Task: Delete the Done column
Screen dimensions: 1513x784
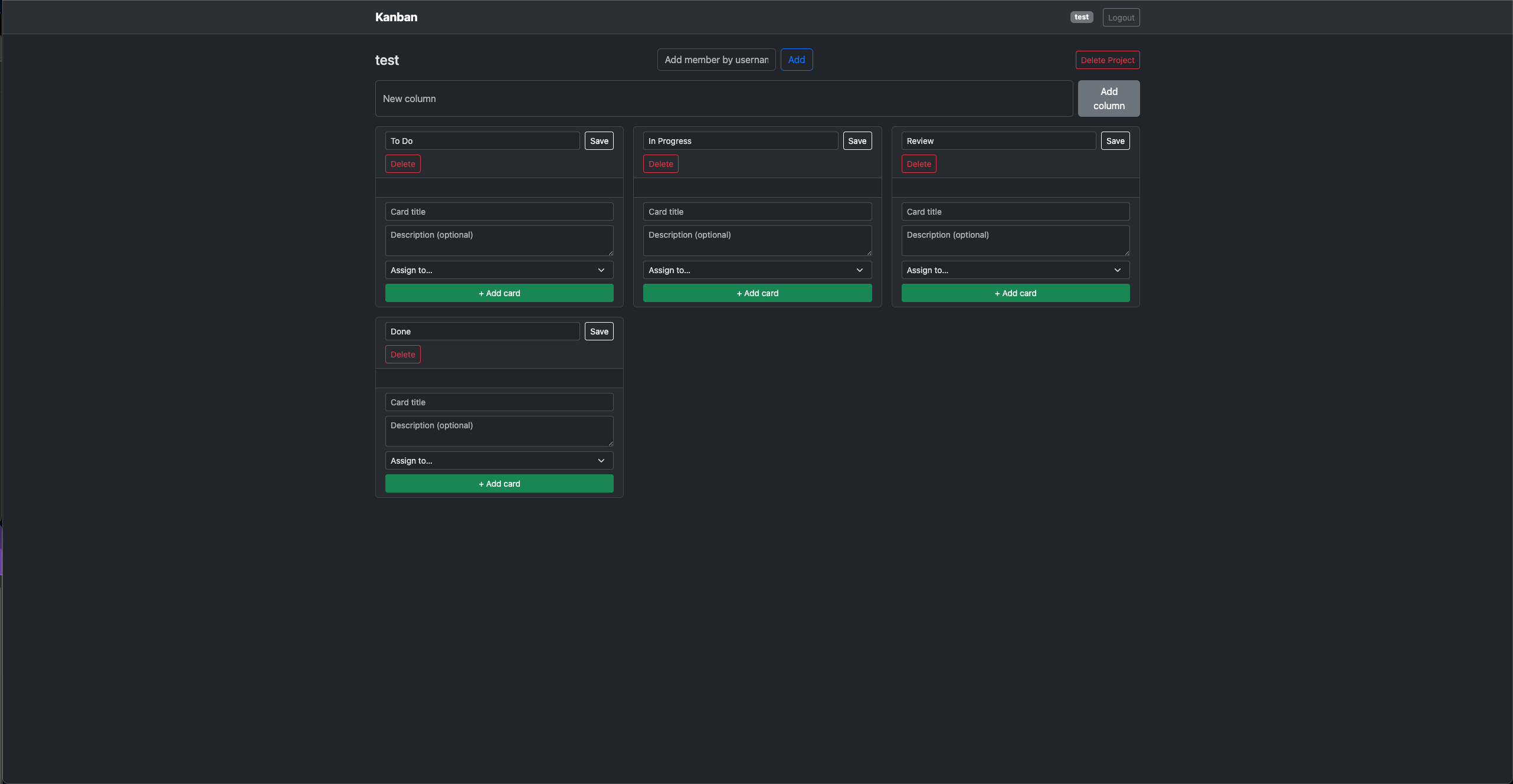Action: (x=402, y=355)
